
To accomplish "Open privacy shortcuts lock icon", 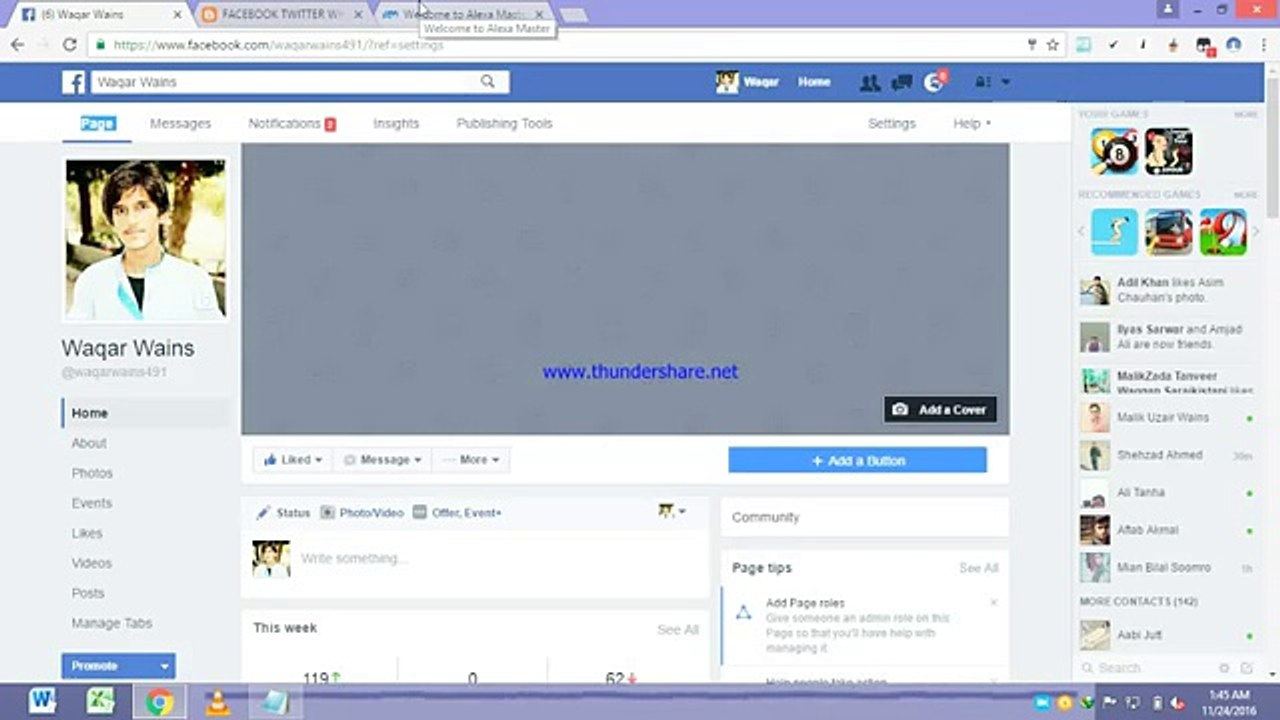I will tap(982, 83).
